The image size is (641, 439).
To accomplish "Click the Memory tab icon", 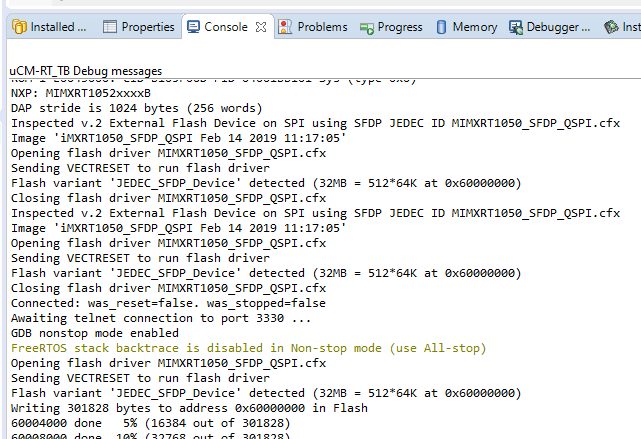I will coord(442,27).
